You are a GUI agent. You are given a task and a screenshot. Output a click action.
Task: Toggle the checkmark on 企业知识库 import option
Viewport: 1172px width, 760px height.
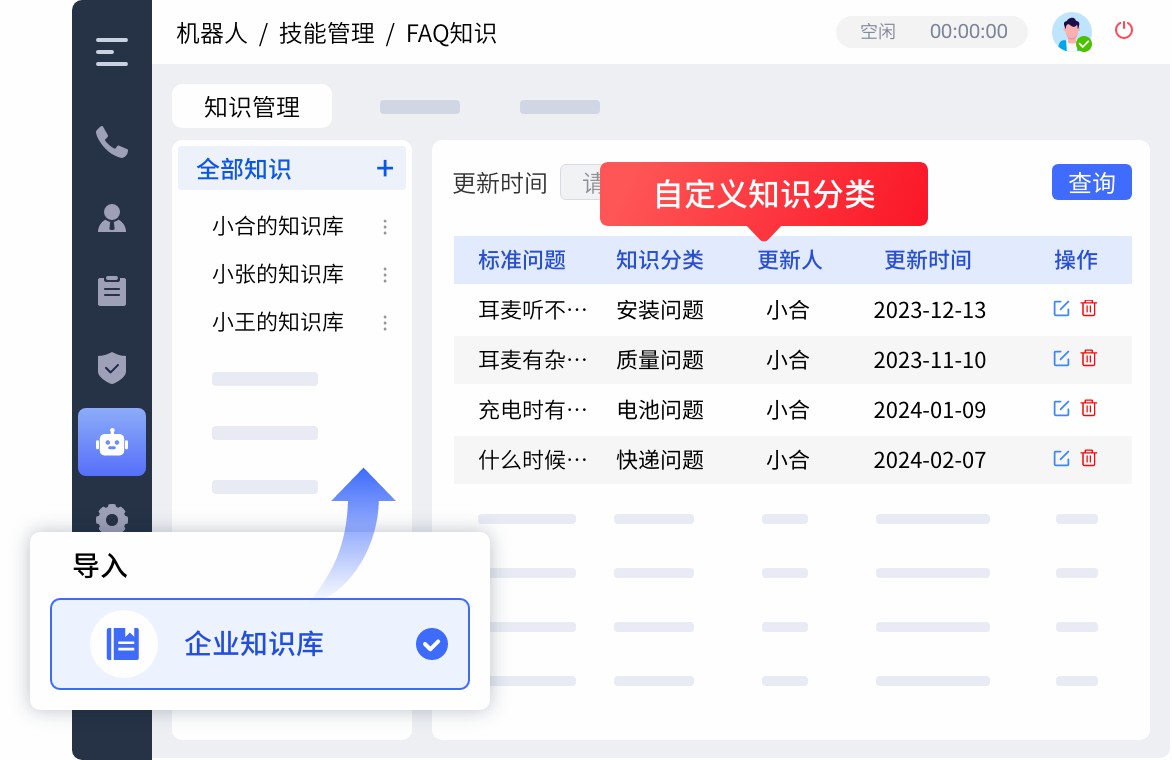tap(432, 644)
